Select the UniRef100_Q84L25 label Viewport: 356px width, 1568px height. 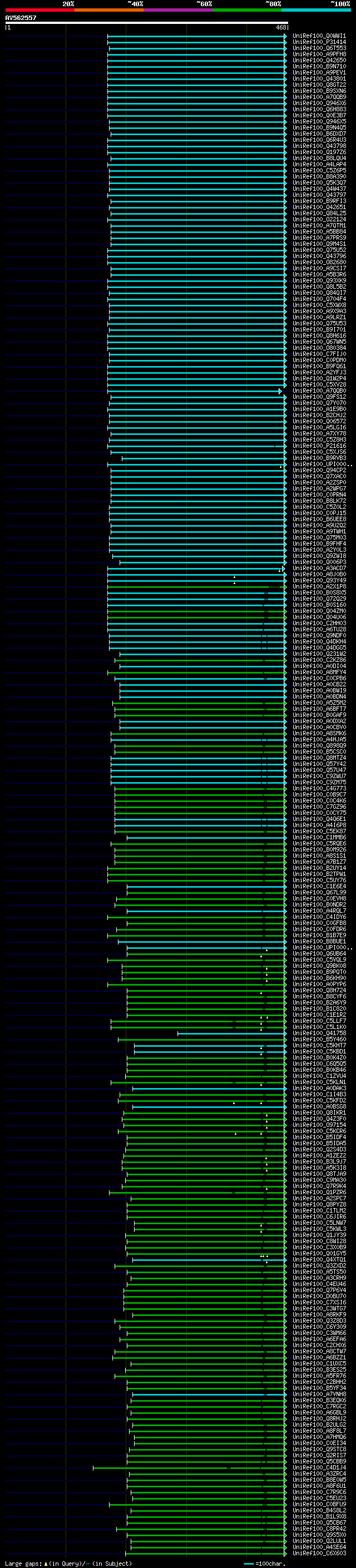(319, 213)
